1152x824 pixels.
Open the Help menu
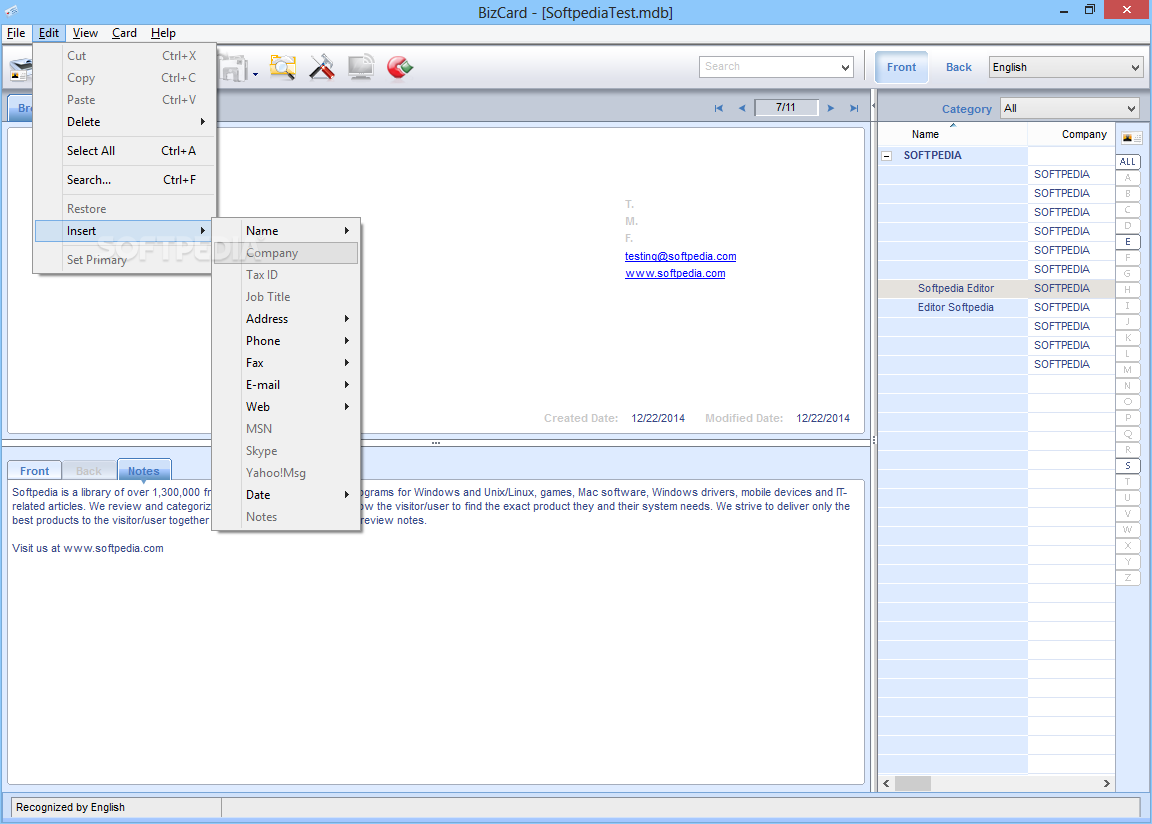(163, 33)
